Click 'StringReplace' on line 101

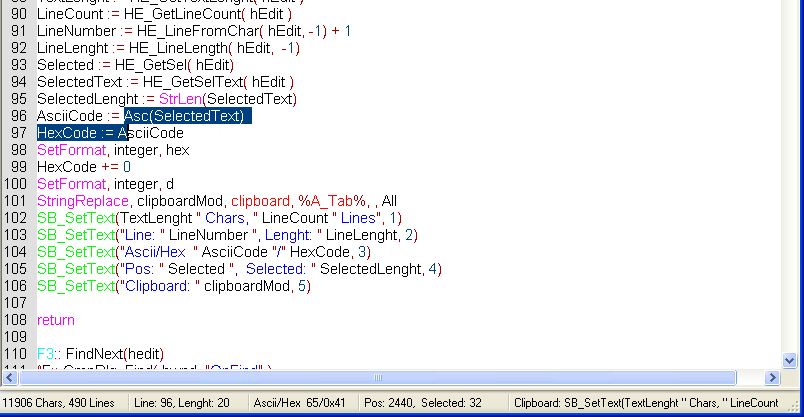[x=83, y=201]
